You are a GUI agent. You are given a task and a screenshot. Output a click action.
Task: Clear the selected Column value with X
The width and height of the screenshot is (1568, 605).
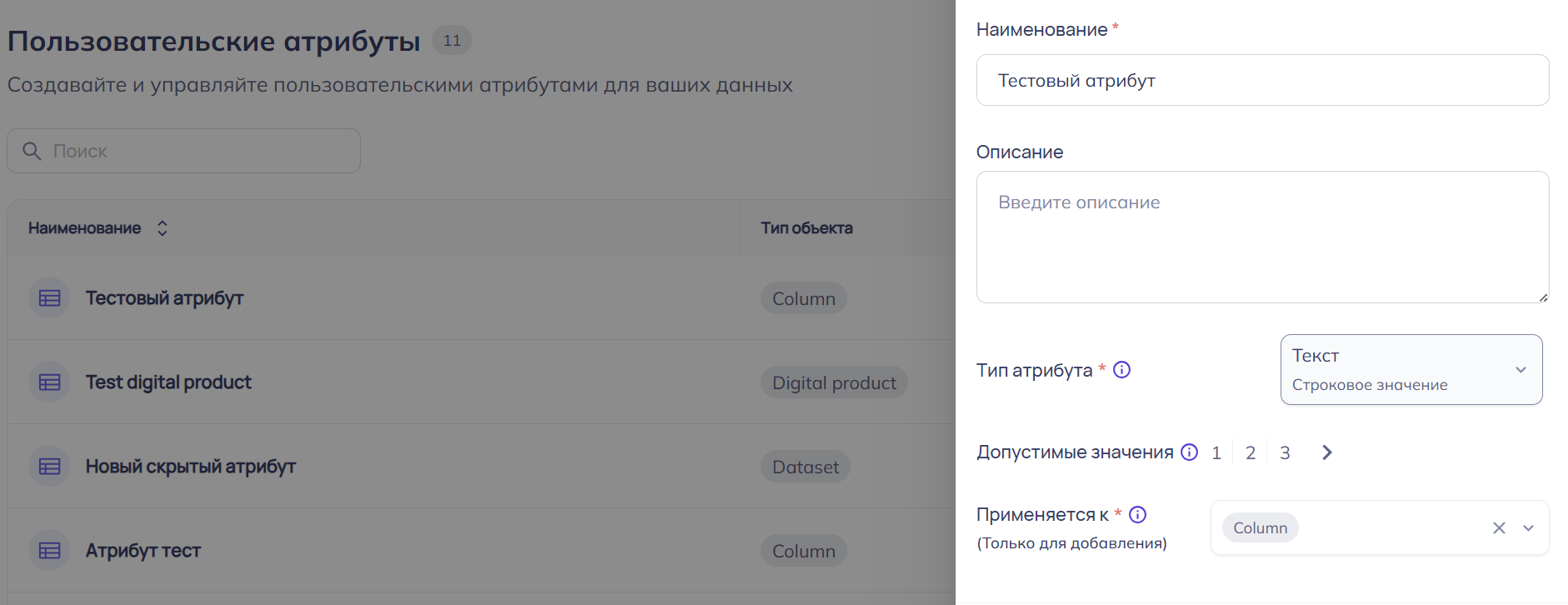coord(1499,527)
